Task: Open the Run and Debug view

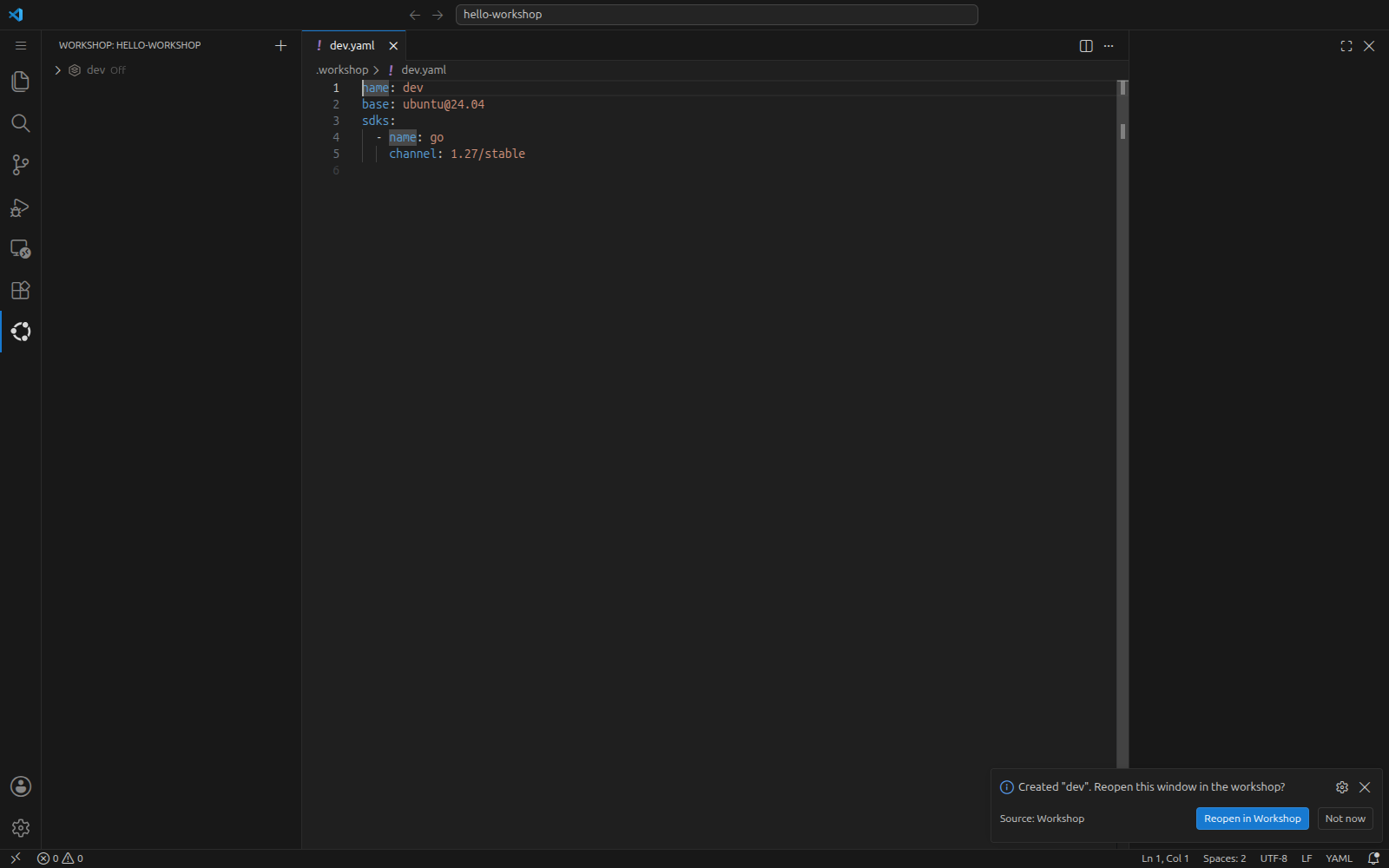Action: coord(20,207)
